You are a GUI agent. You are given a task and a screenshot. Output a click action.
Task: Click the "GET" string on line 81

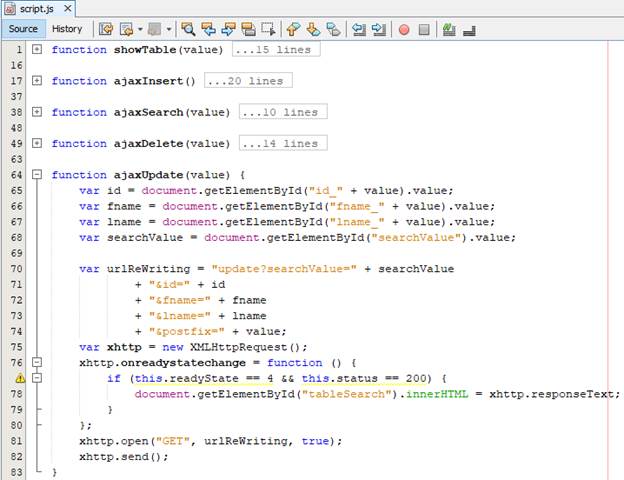(172, 441)
